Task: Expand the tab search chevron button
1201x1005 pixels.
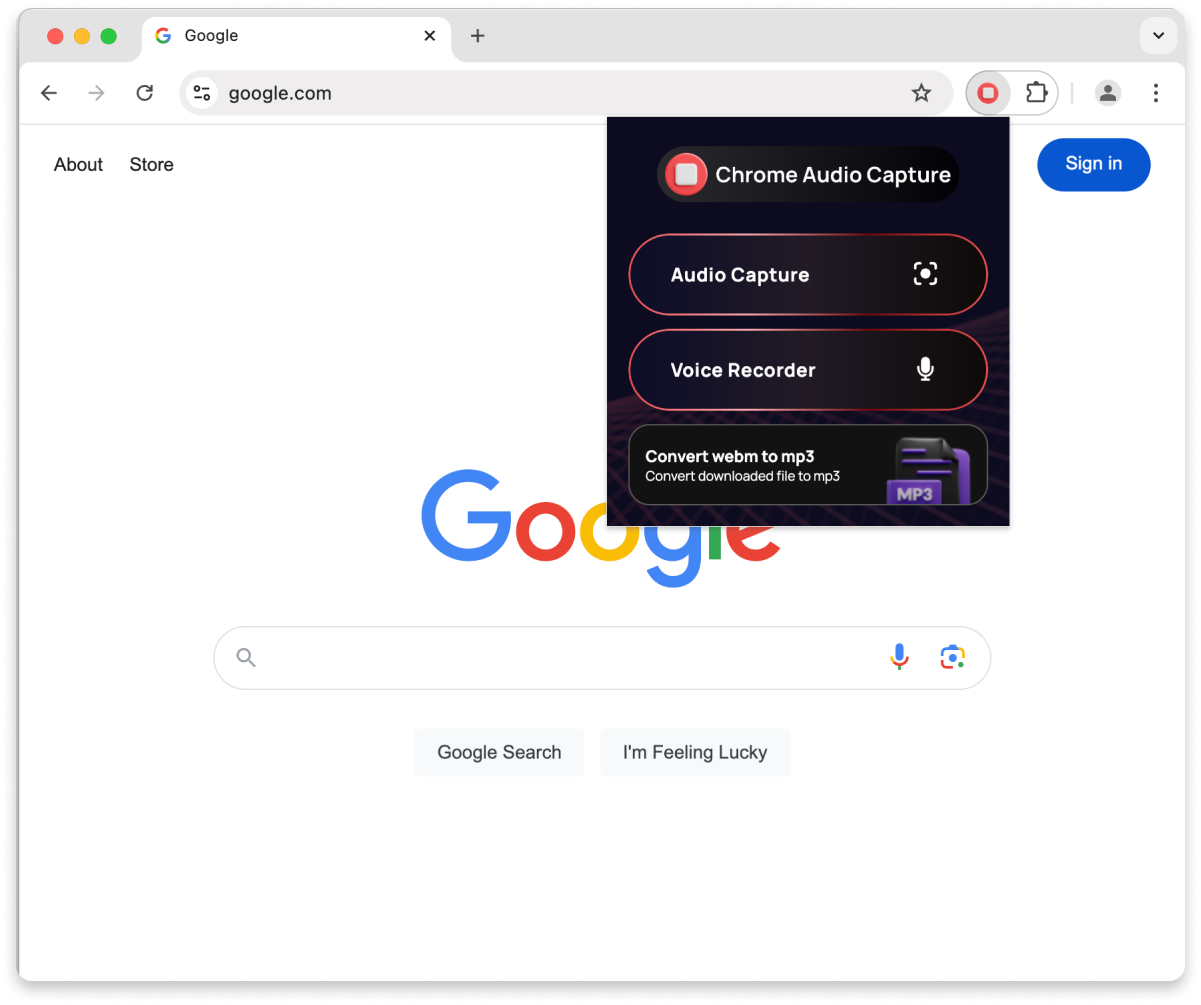Action: click(x=1158, y=36)
